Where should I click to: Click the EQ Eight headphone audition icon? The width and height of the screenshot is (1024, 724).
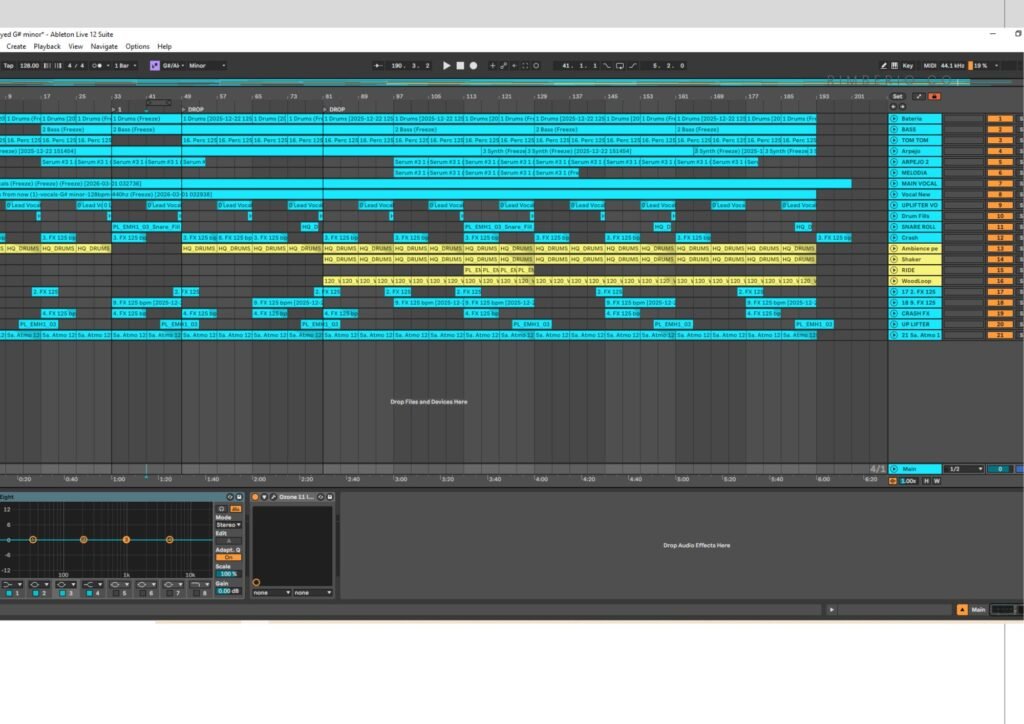[221, 509]
